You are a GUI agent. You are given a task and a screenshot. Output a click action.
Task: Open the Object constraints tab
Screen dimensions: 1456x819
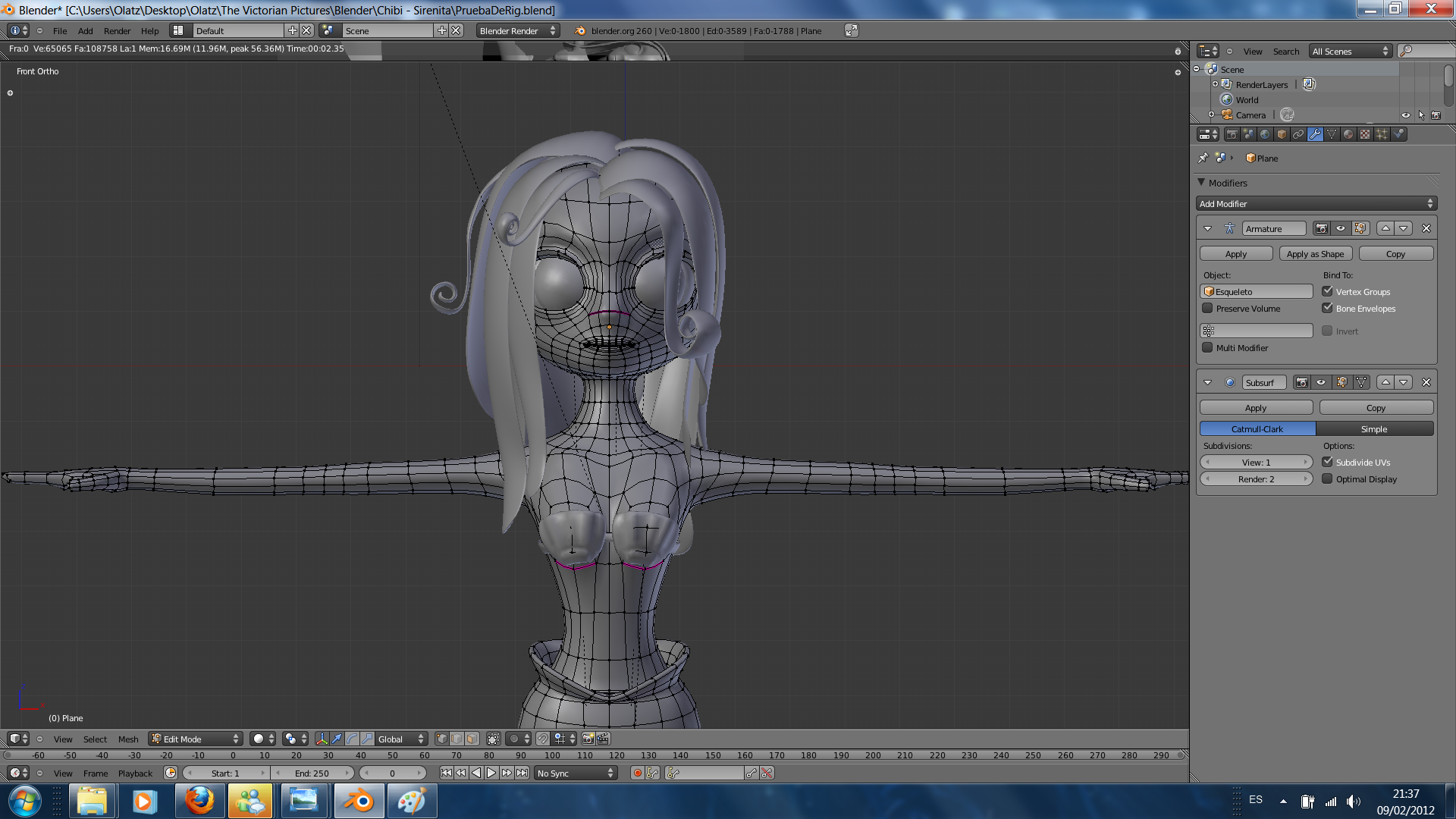[1298, 134]
